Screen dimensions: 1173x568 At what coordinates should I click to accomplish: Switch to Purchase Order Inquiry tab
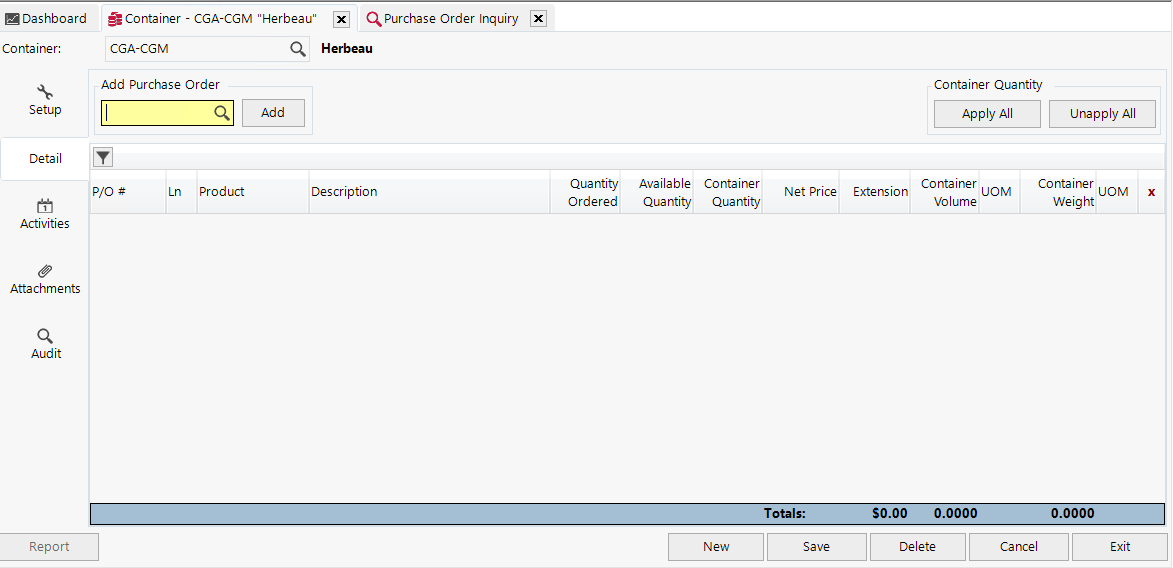pos(450,19)
